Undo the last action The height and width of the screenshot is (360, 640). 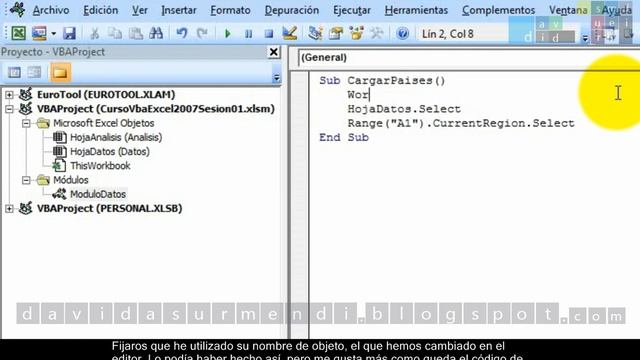click(x=182, y=33)
